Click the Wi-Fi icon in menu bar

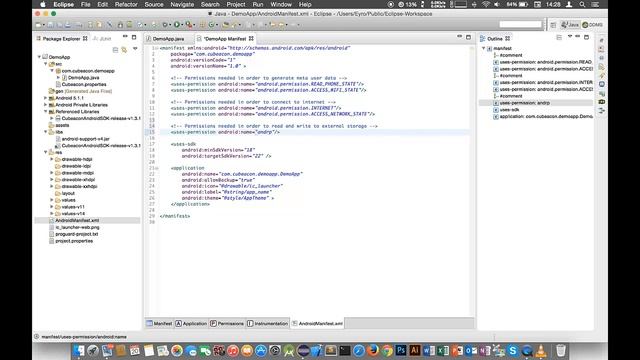[486, 4]
